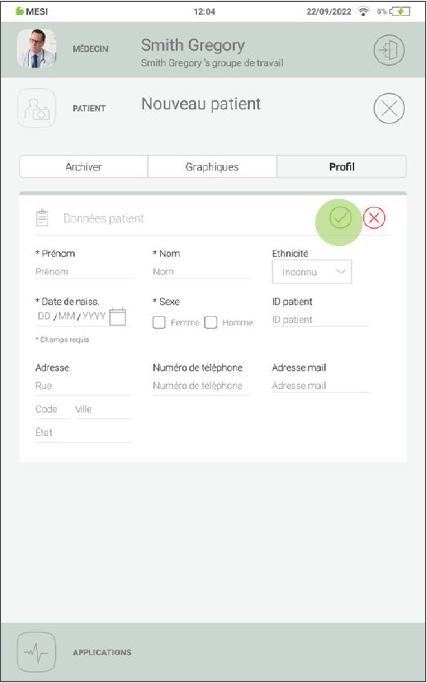Check the Homme checkbox
427x683 pixels.
pyautogui.click(x=211, y=323)
